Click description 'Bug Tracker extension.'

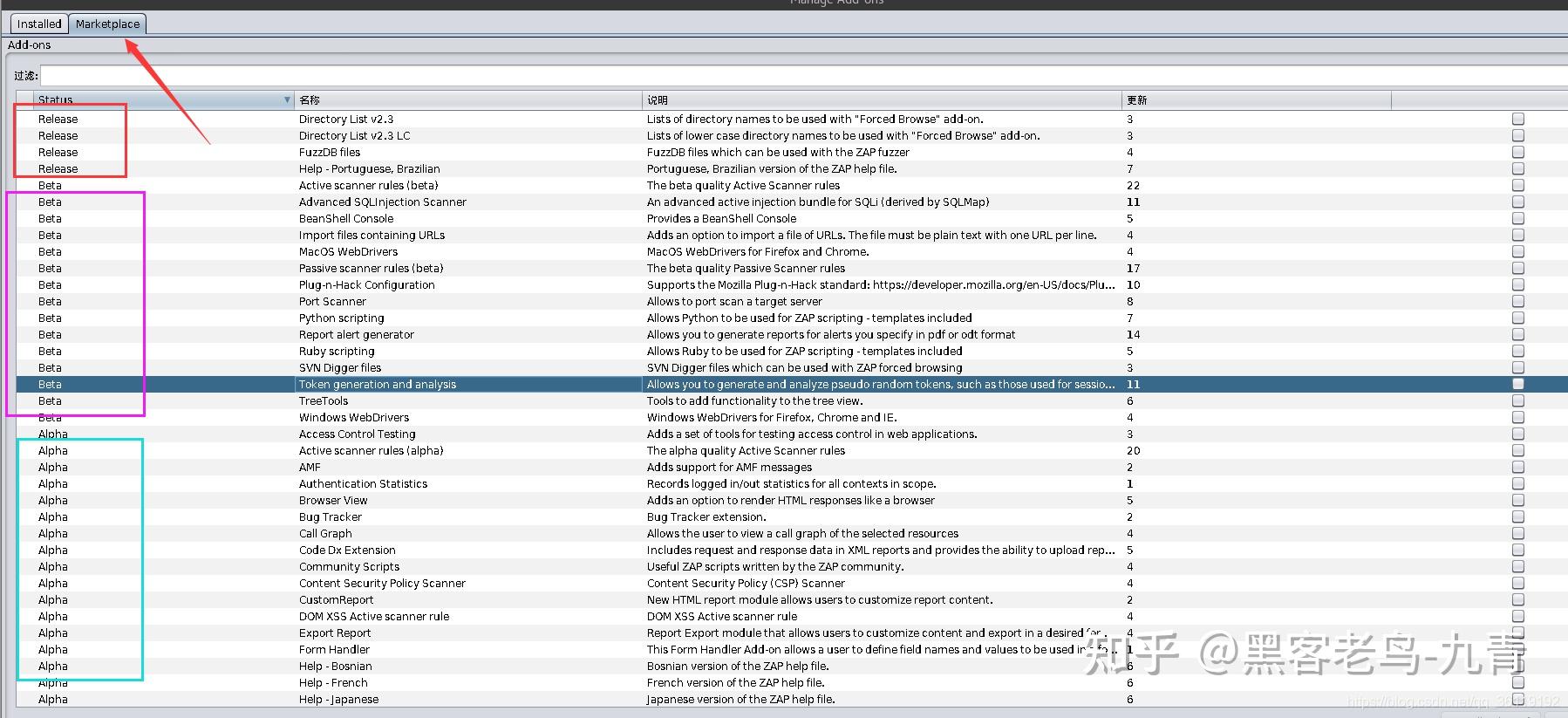pyautogui.click(x=706, y=516)
